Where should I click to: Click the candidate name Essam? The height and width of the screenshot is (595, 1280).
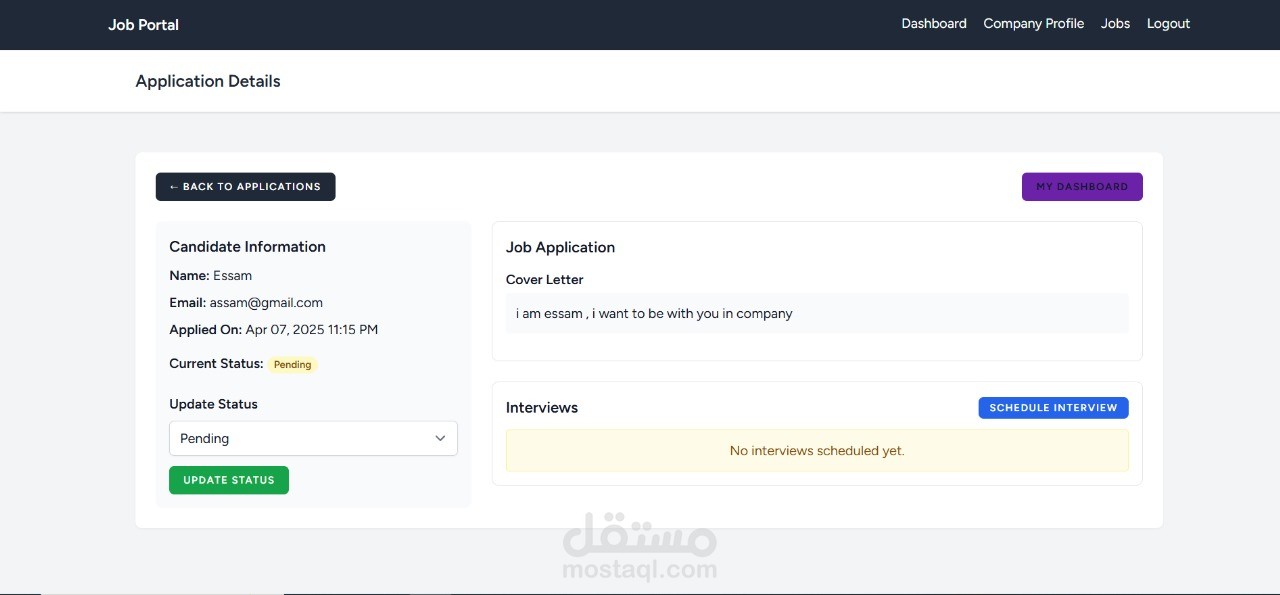tap(232, 276)
